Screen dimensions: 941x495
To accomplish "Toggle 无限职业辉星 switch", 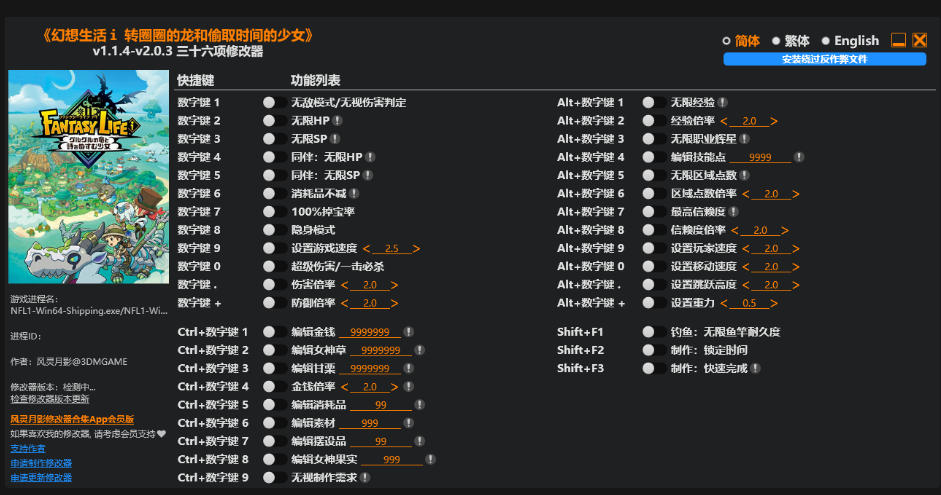I will [653, 139].
